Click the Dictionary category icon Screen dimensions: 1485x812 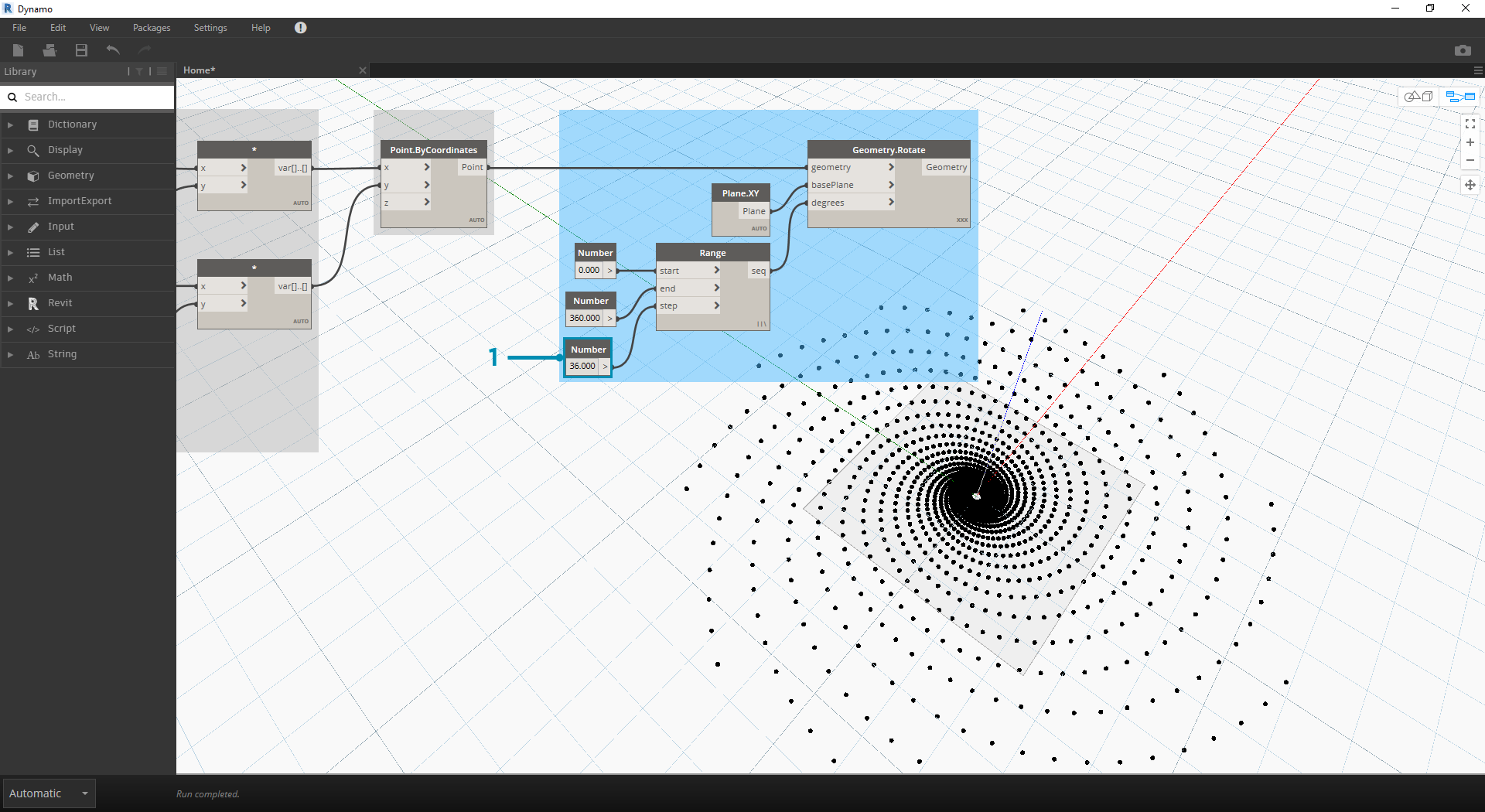tap(33, 125)
